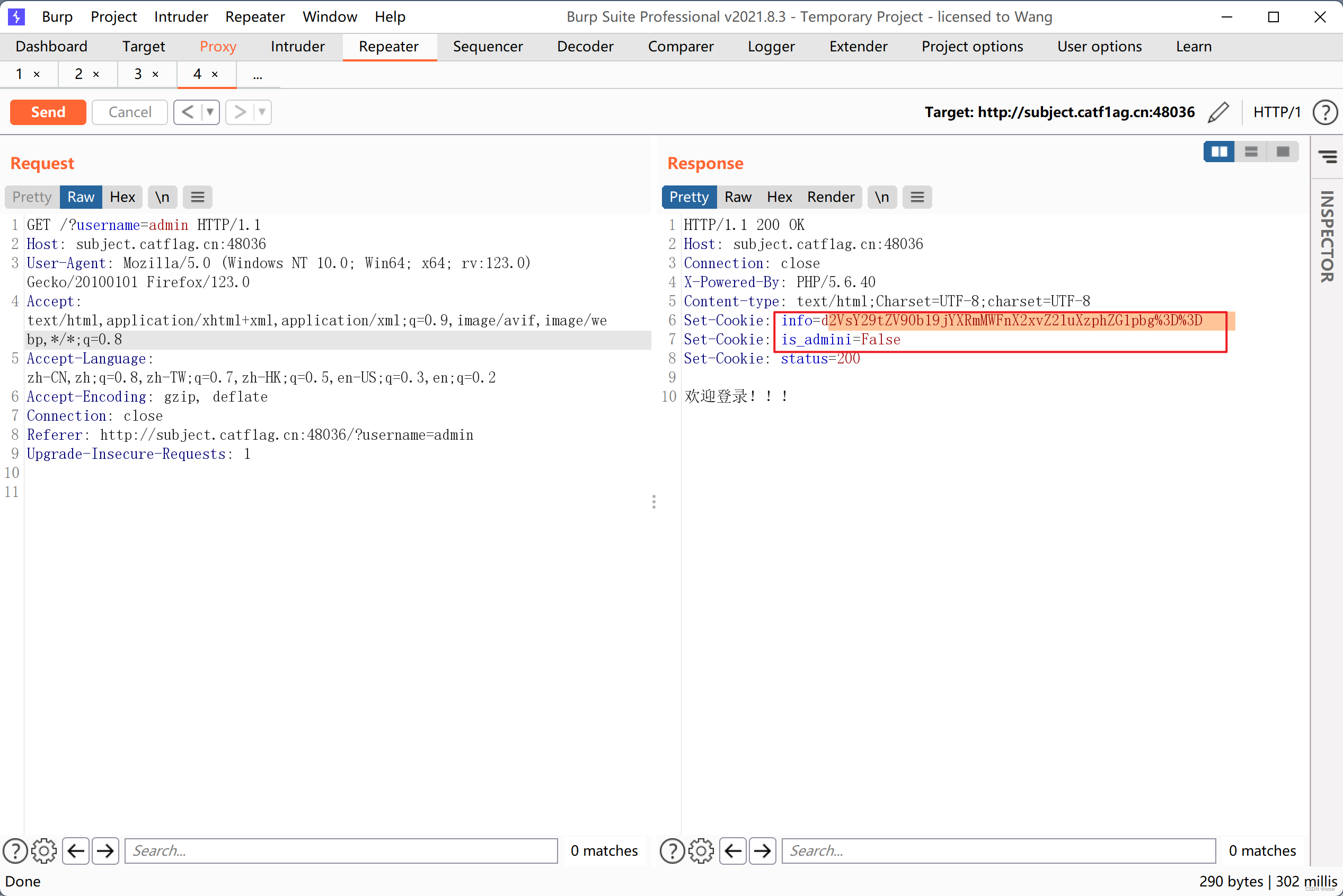Switch Request view to Hex
1343x896 pixels.
pos(122,197)
